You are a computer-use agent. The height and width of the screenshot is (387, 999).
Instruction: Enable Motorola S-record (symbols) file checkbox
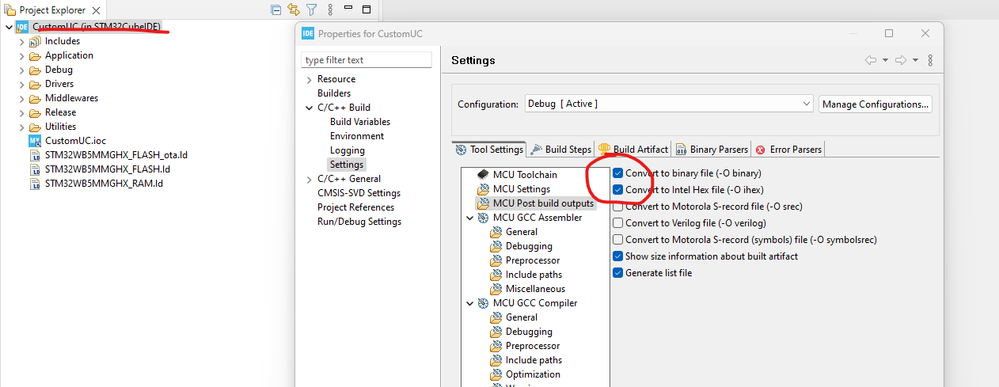tap(617, 240)
